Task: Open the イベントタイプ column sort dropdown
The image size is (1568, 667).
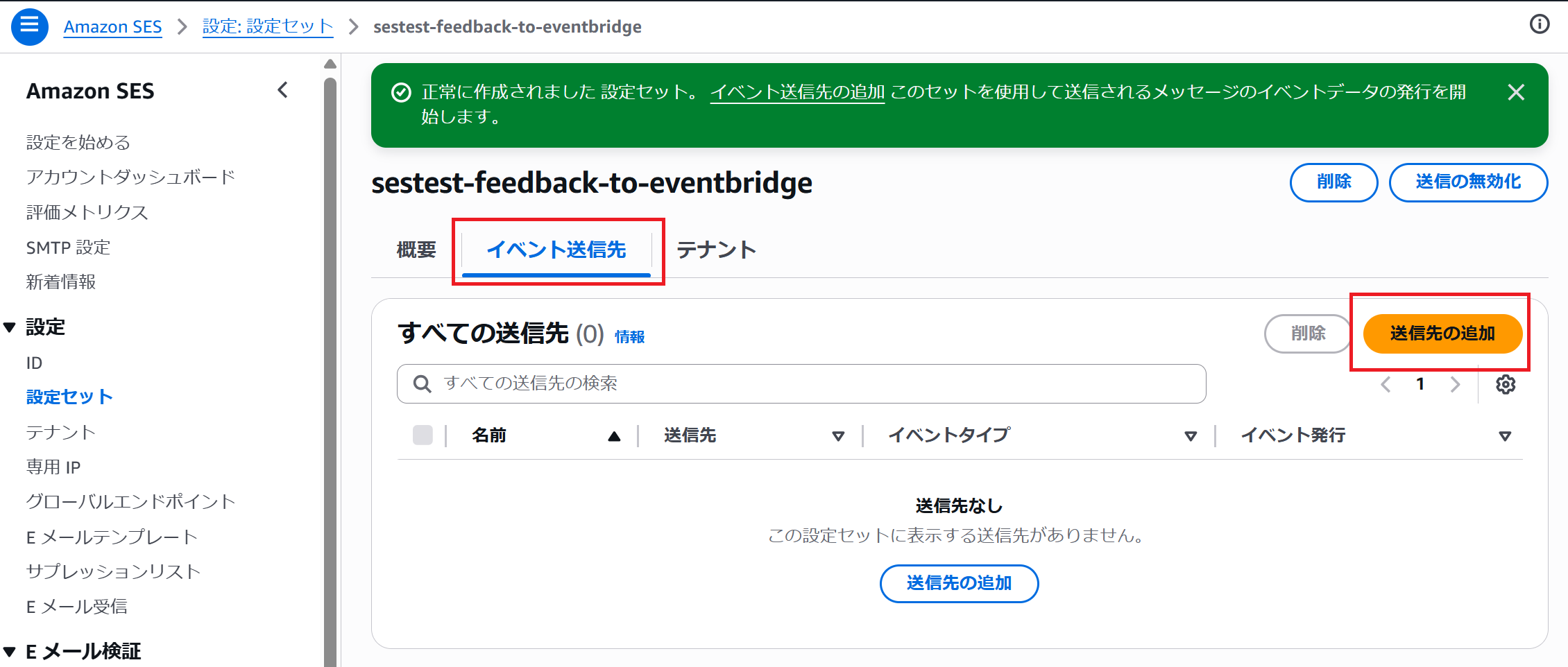Action: (x=1191, y=436)
